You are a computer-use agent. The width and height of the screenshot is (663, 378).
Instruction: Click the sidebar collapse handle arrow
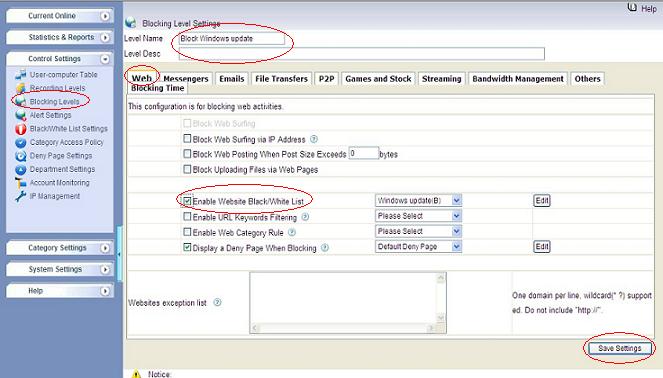point(119,254)
